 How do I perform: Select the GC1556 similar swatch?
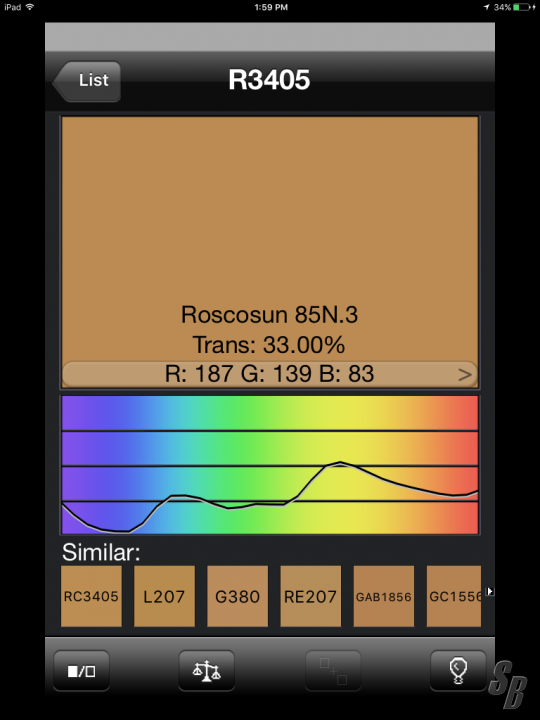[x=454, y=596]
